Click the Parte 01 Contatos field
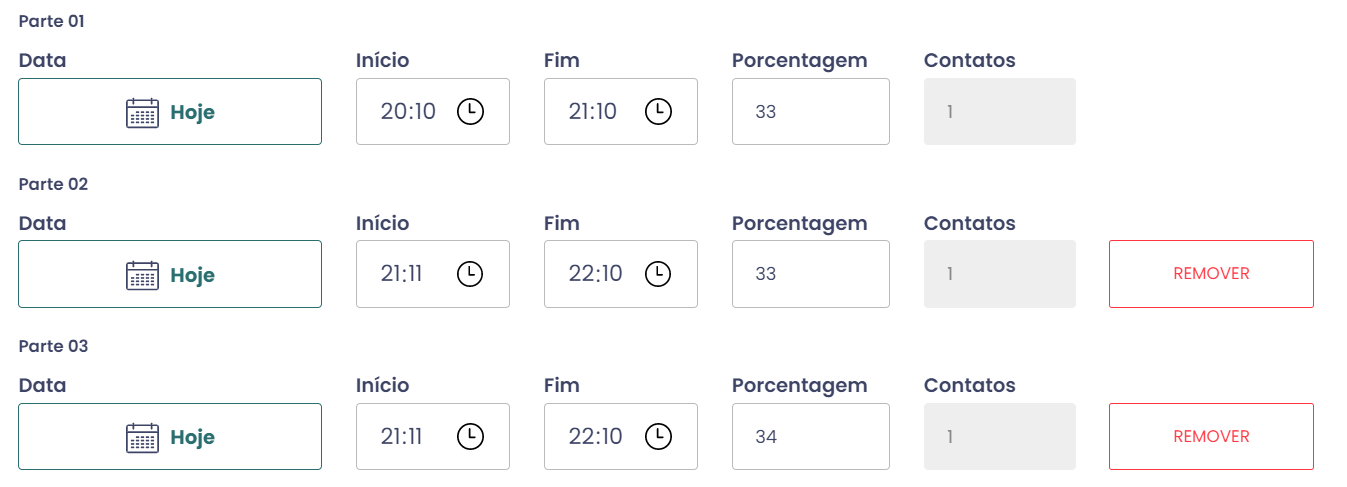Image resolution: width=1347 pixels, height=487 pixels. [999, 112]
